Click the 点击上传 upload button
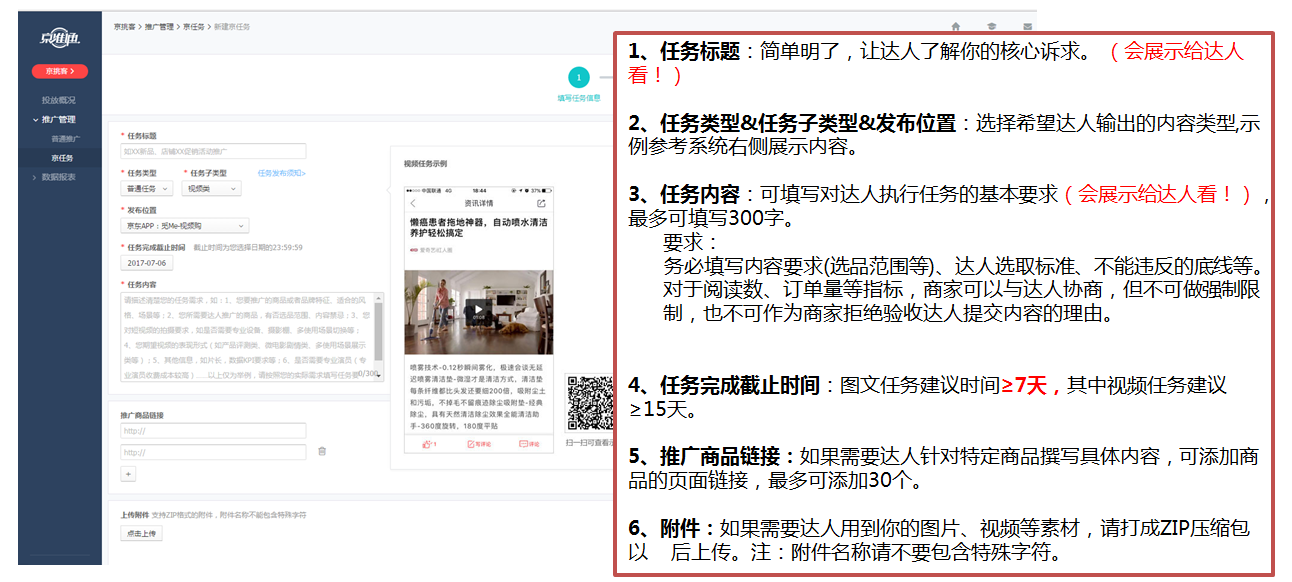The height and width of the screenshot is (582, 1292). [141, 533]
